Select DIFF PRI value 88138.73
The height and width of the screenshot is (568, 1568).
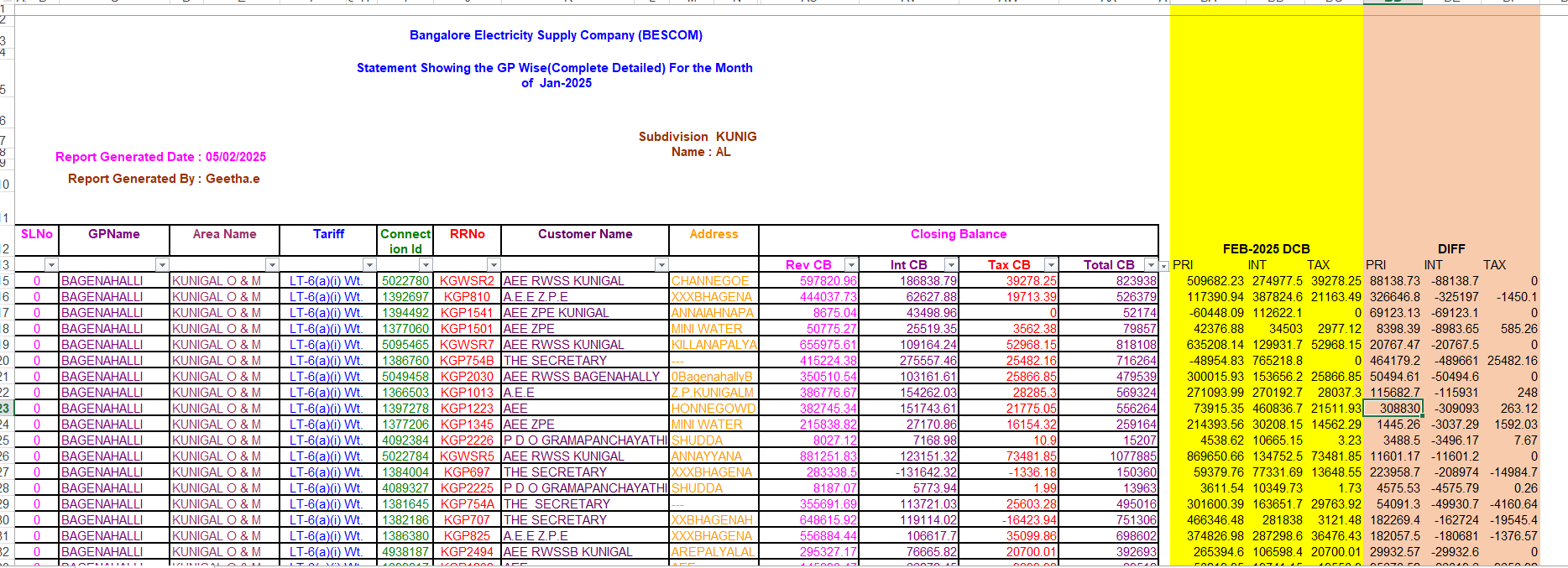coord(1395,281)
